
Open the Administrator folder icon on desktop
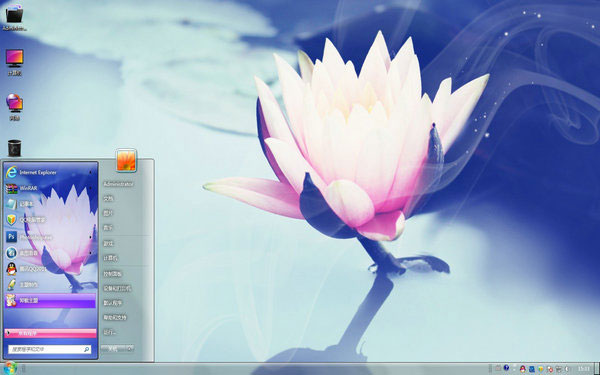[14, 18]
